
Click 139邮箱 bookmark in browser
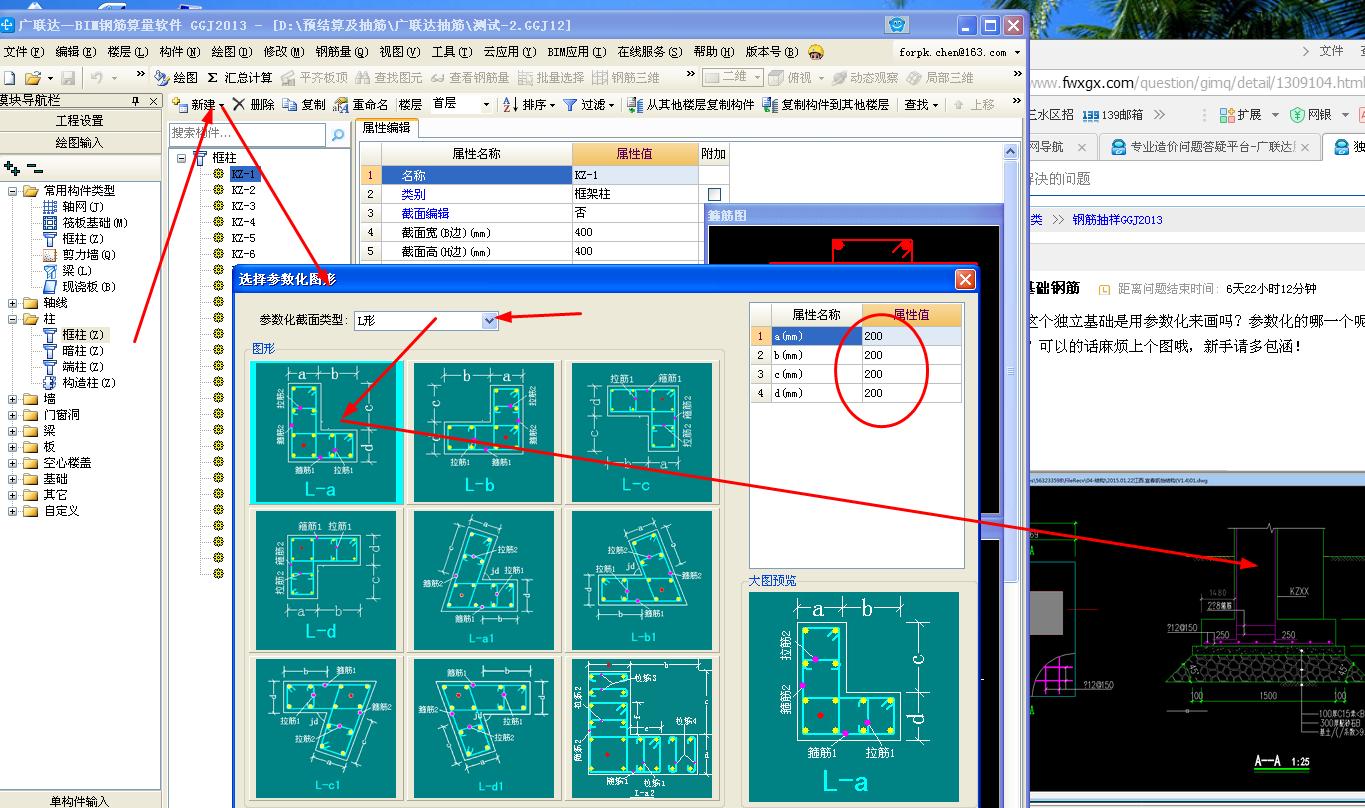1112,115
